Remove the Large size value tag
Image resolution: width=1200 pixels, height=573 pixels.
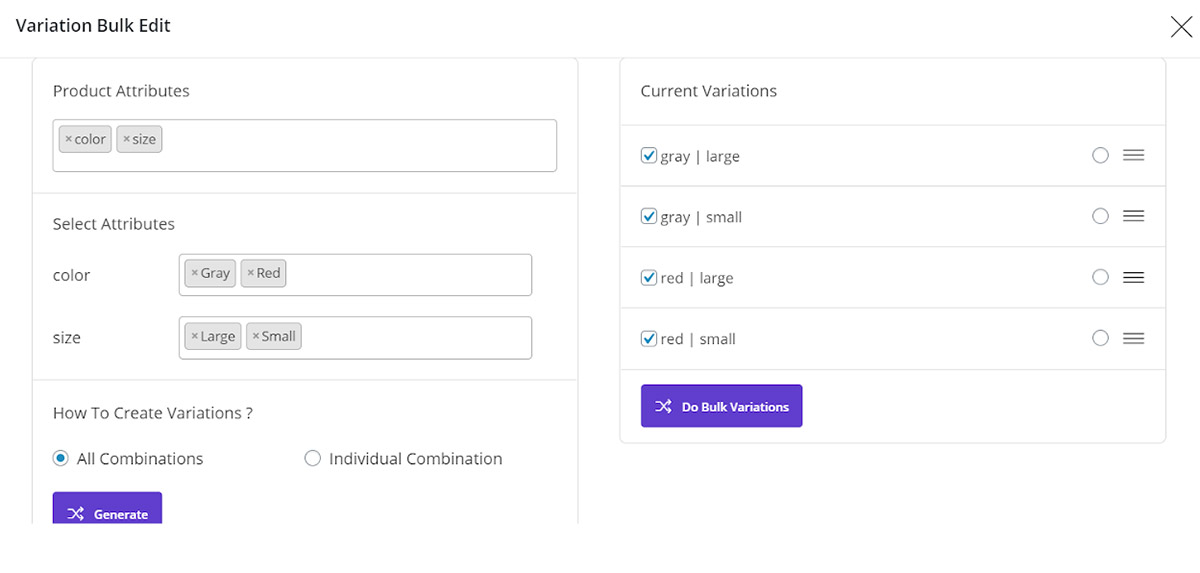pos(194,336)
